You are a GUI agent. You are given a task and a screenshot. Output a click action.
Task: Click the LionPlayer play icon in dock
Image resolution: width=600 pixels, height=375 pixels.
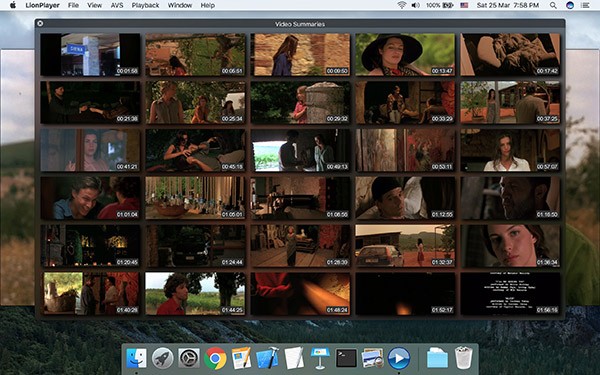coord(399,358)
